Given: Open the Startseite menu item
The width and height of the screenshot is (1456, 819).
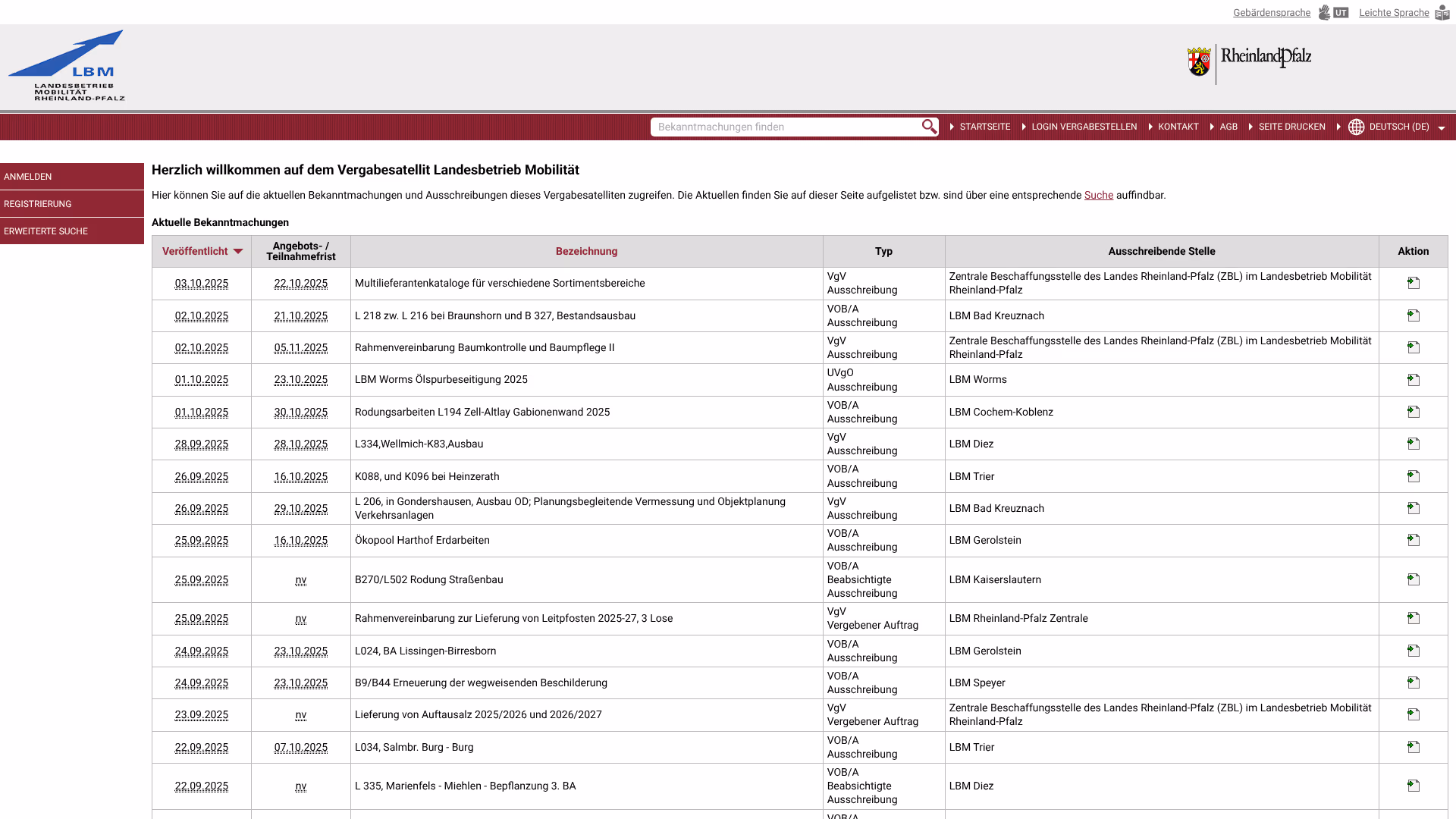Looking at the screenshot, I should click(x=984, y=127).
